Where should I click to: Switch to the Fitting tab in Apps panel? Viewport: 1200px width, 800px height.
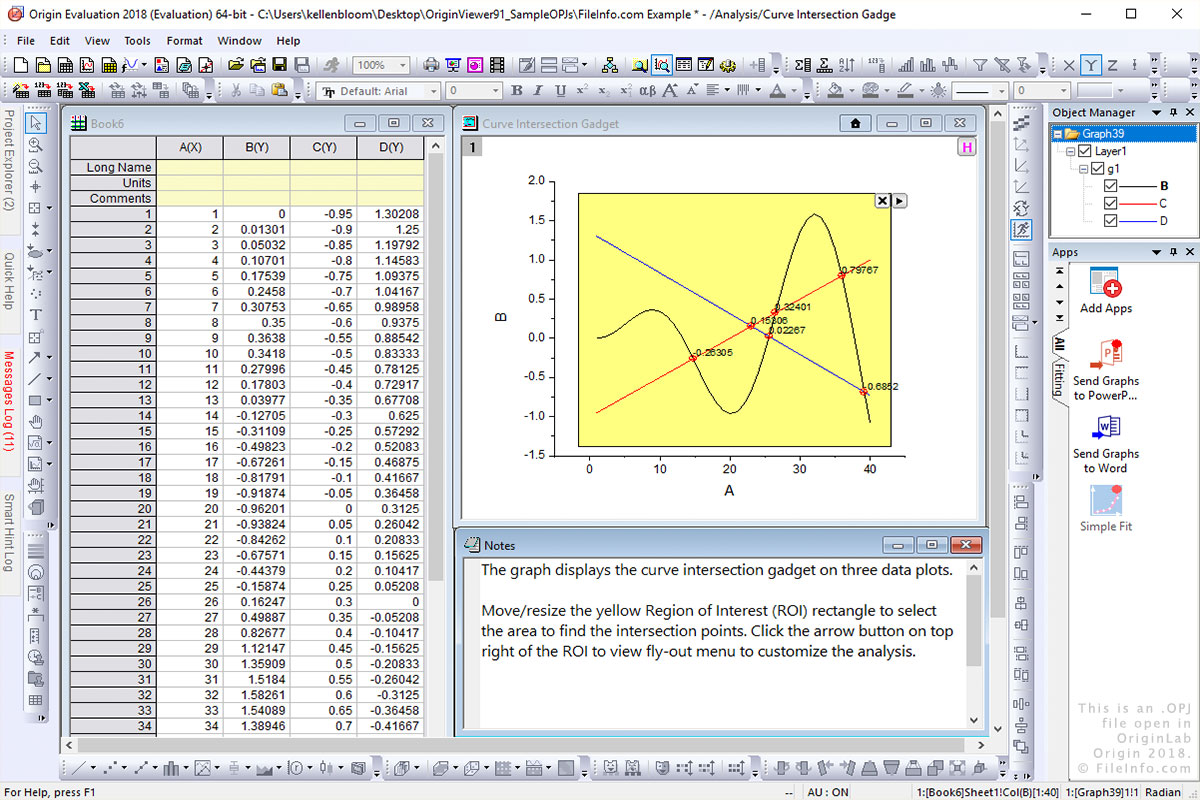point(1058,380)
